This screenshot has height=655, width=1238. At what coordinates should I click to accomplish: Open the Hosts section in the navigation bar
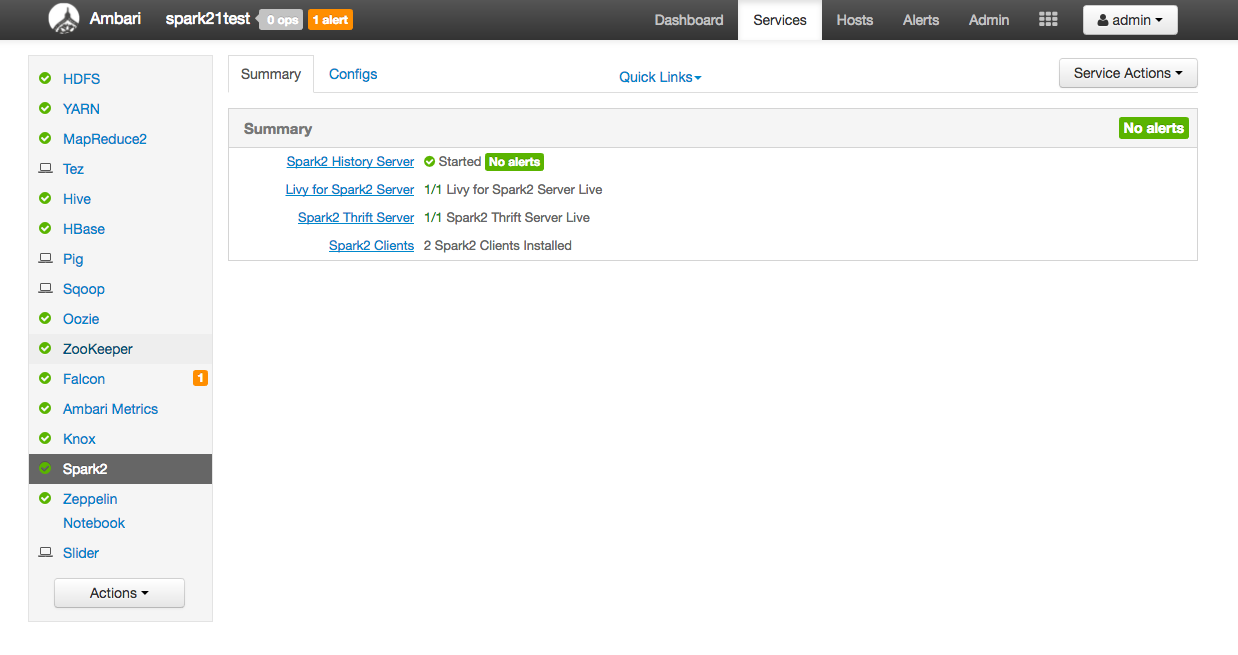tap(854, 19)
